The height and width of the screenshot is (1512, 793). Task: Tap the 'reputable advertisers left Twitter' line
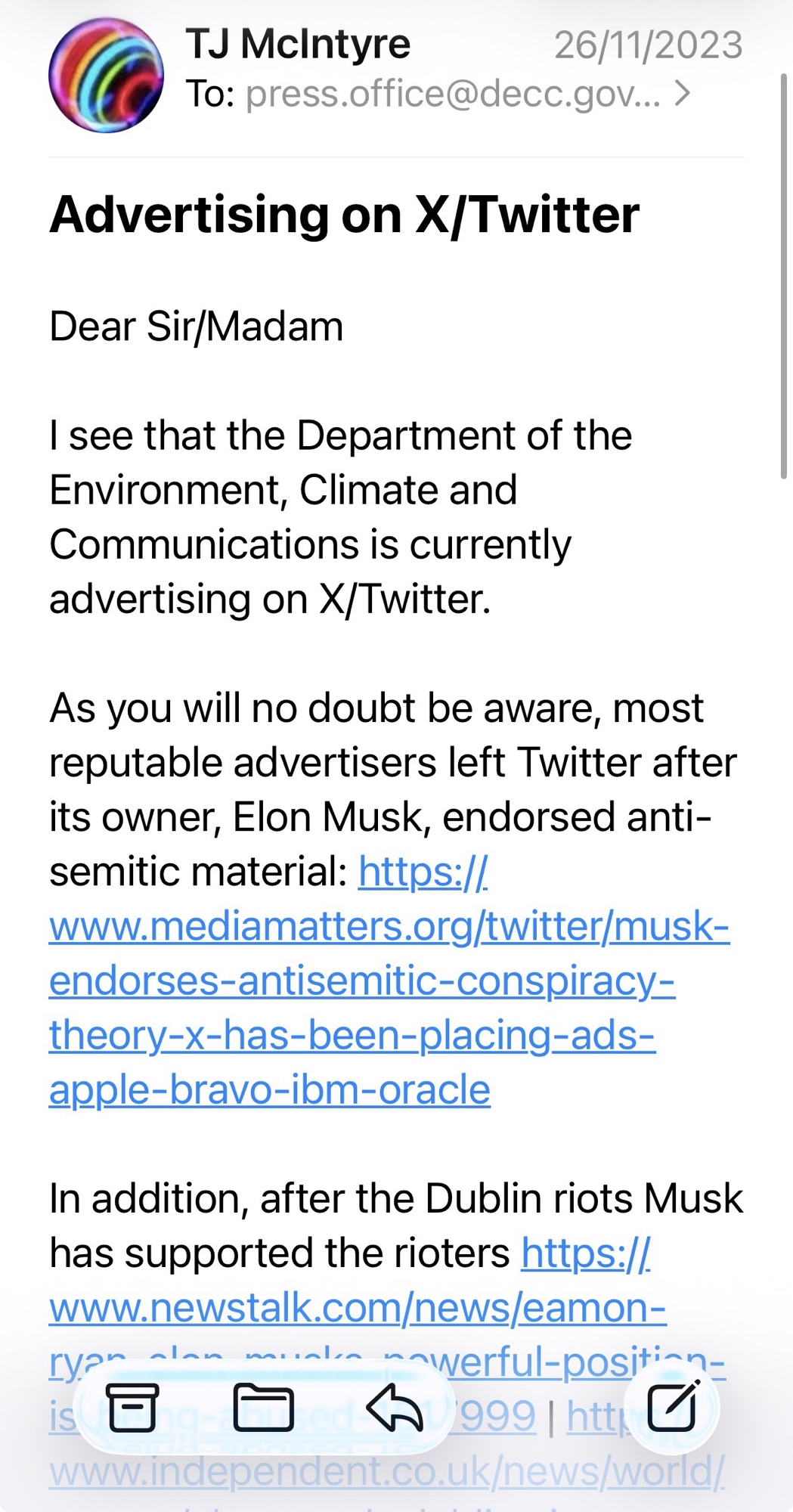click(x=392, y=763)
